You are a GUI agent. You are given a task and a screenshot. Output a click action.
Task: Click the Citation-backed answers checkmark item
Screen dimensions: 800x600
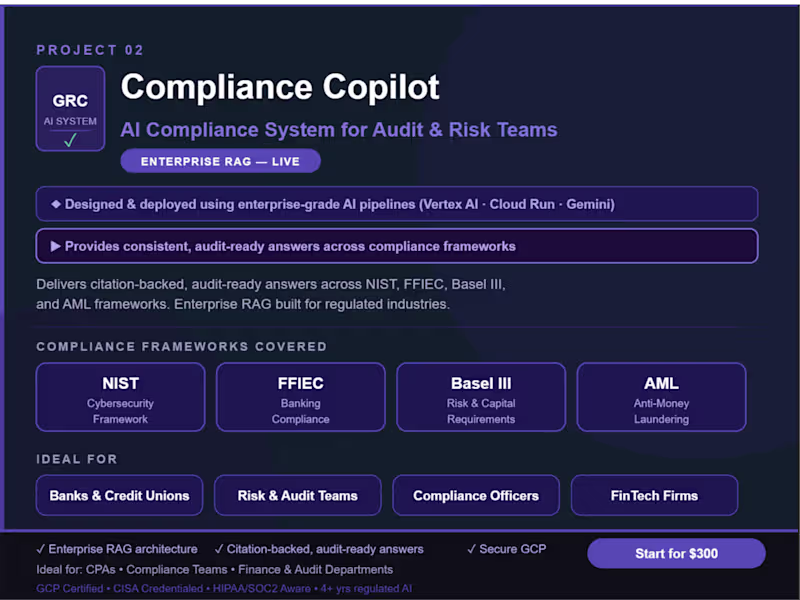pyautogui.click(x=319, y=549)
